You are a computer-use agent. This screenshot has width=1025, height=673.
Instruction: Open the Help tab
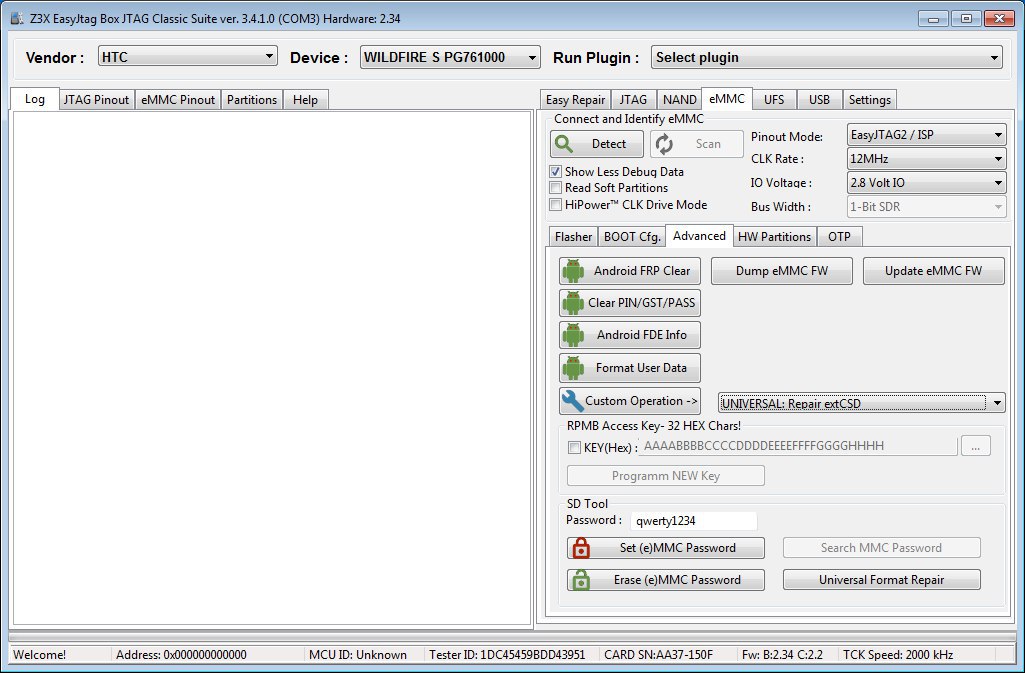305,100
